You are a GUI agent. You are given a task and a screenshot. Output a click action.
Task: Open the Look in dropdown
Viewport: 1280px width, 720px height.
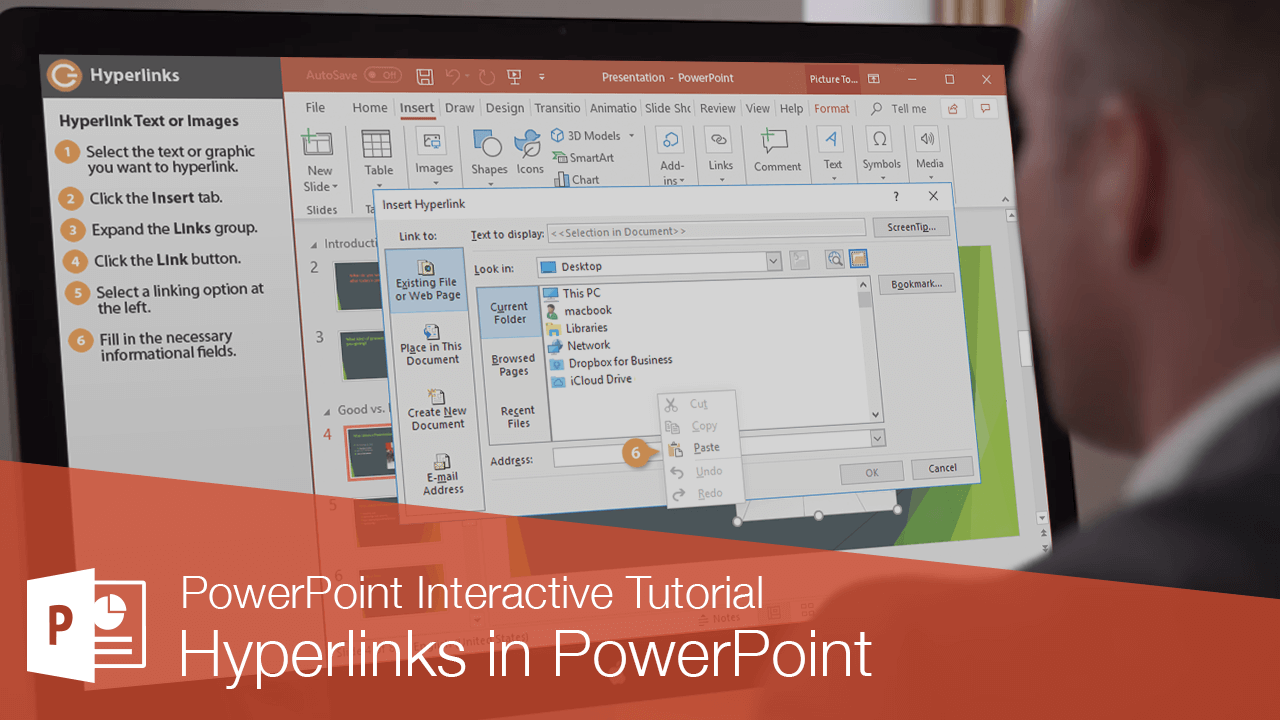coord(774,260)
